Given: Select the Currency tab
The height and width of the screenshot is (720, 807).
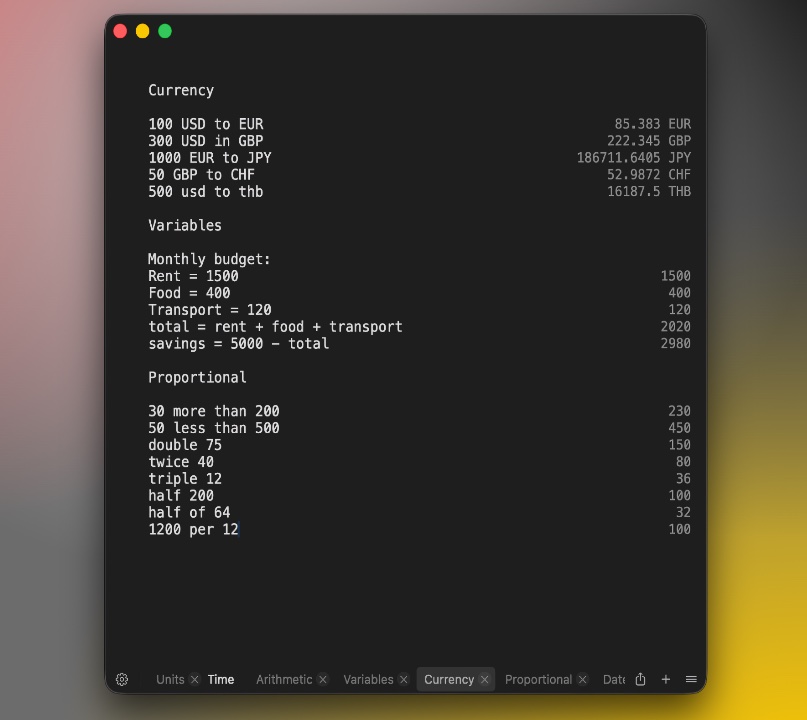Looking at the screenshot, I should pos(449,679).
